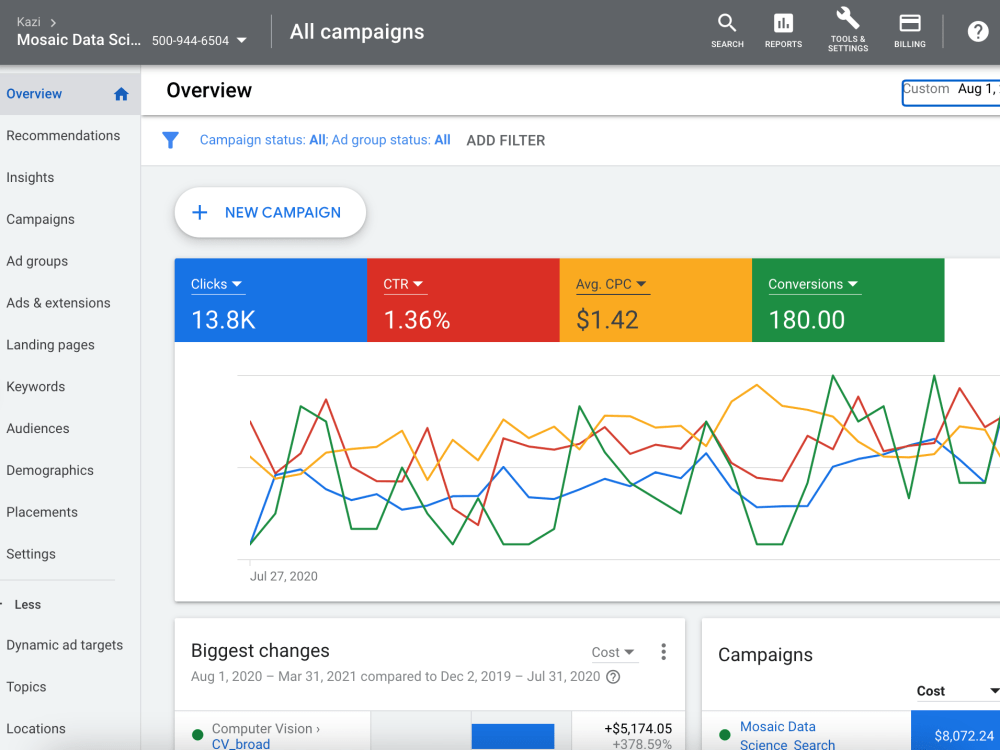
Task: Click the blue filter funnel icon
Action: pyautogui.click(x=170, y=140)
